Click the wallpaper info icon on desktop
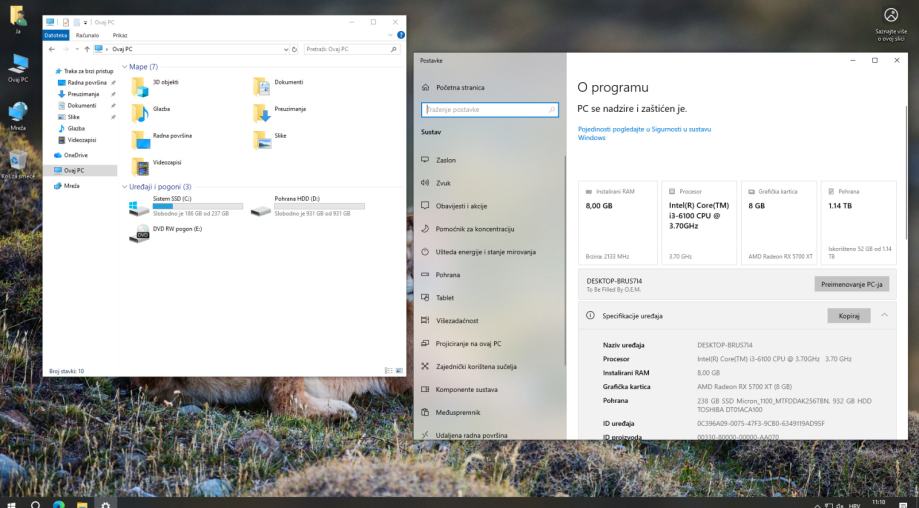 tap(891, 24)
